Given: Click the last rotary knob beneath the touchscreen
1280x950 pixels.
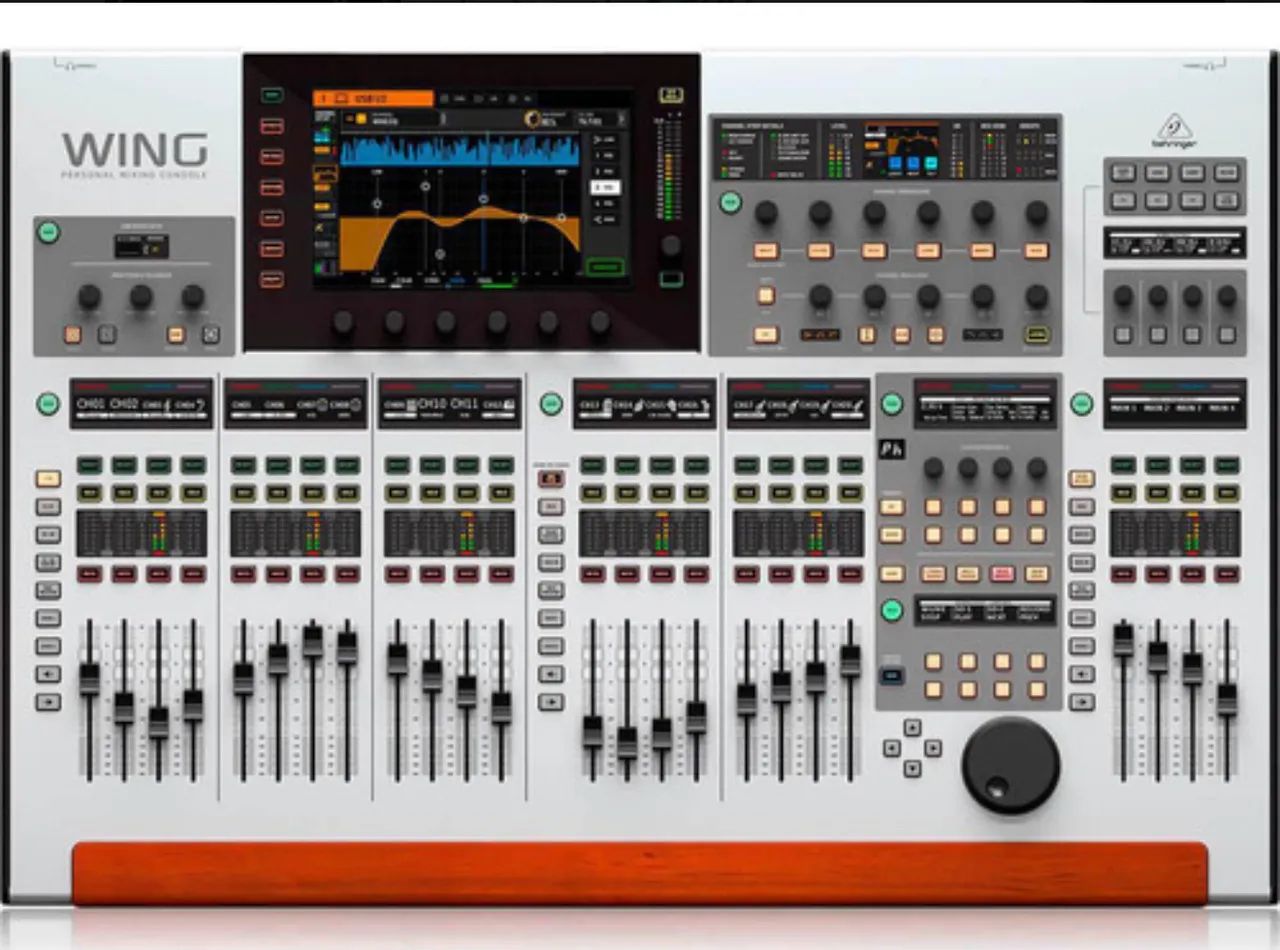Looking at the screenshot, I should (600, 322).
